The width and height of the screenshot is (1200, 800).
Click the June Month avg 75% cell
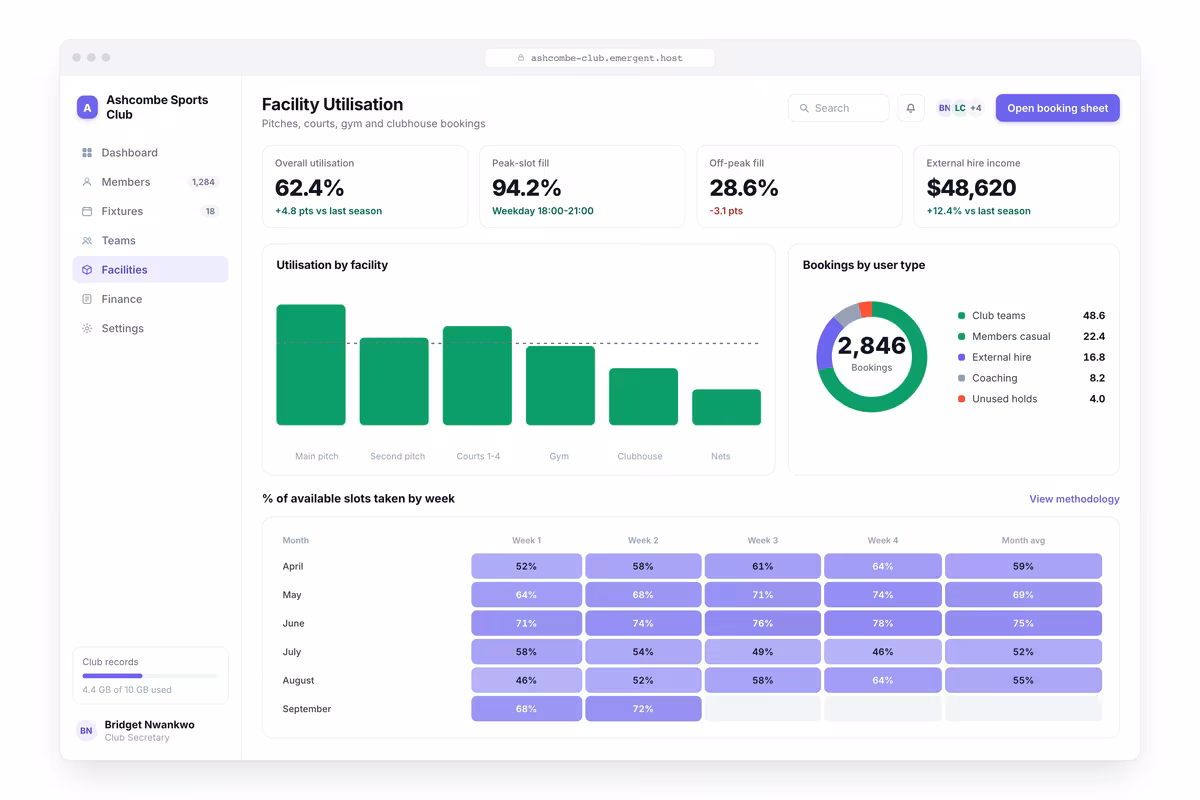tap(1023, 623)
